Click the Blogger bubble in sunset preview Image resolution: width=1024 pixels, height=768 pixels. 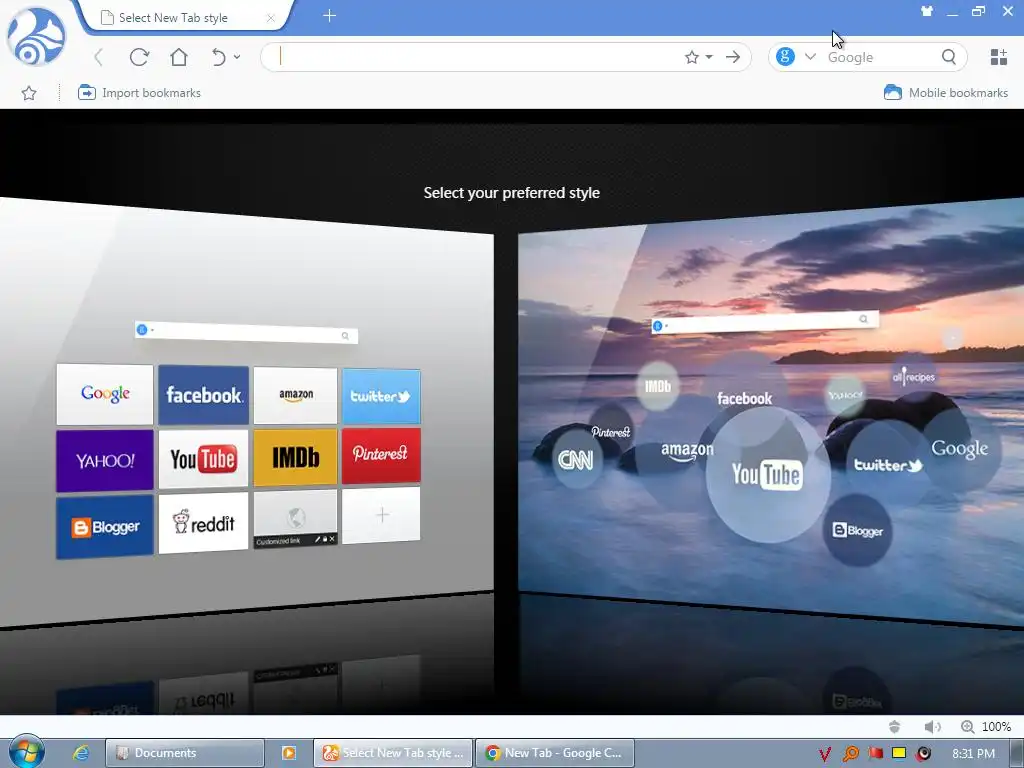click(x=857, y=530)
